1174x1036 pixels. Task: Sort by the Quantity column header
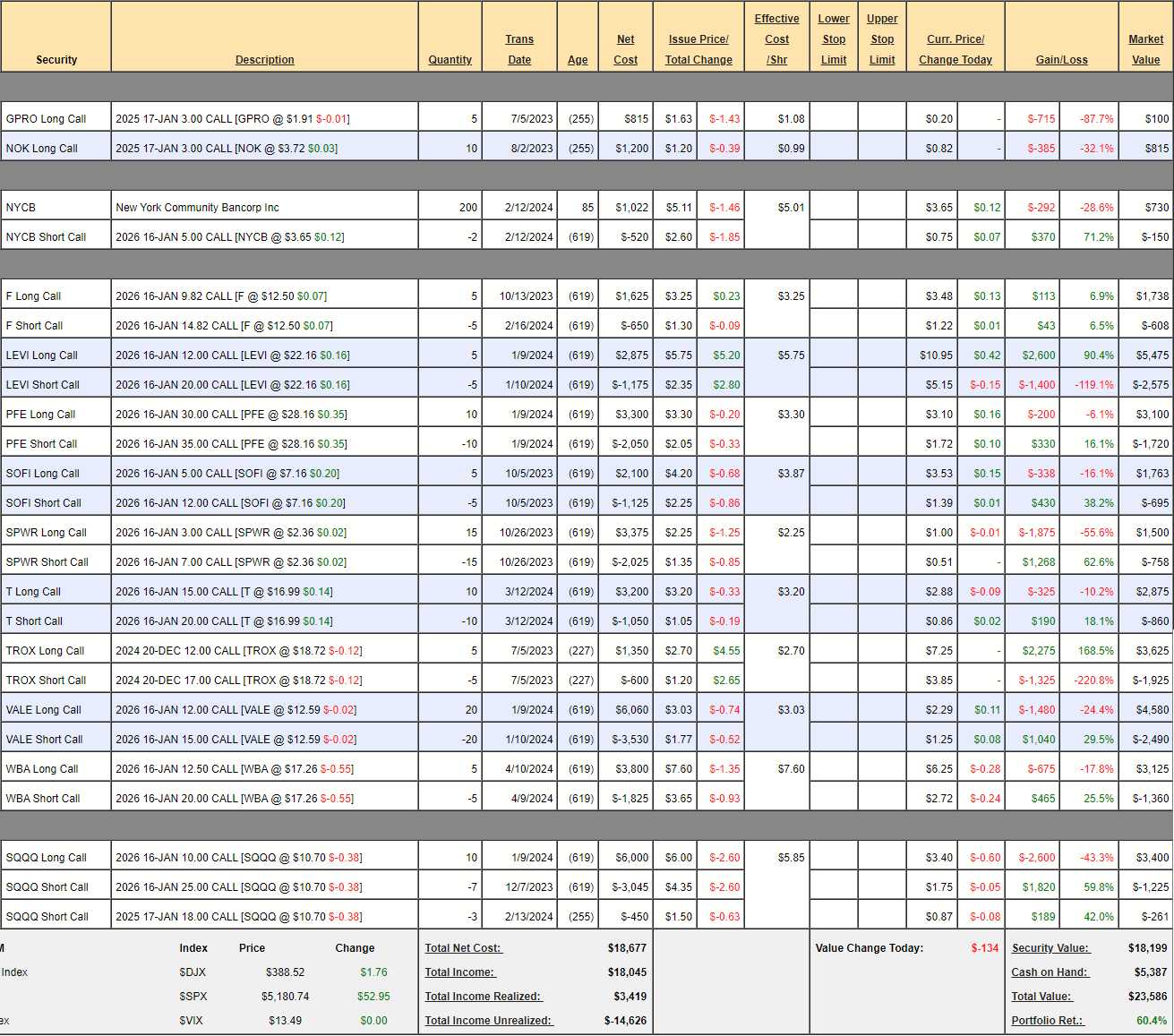point(450,60)
